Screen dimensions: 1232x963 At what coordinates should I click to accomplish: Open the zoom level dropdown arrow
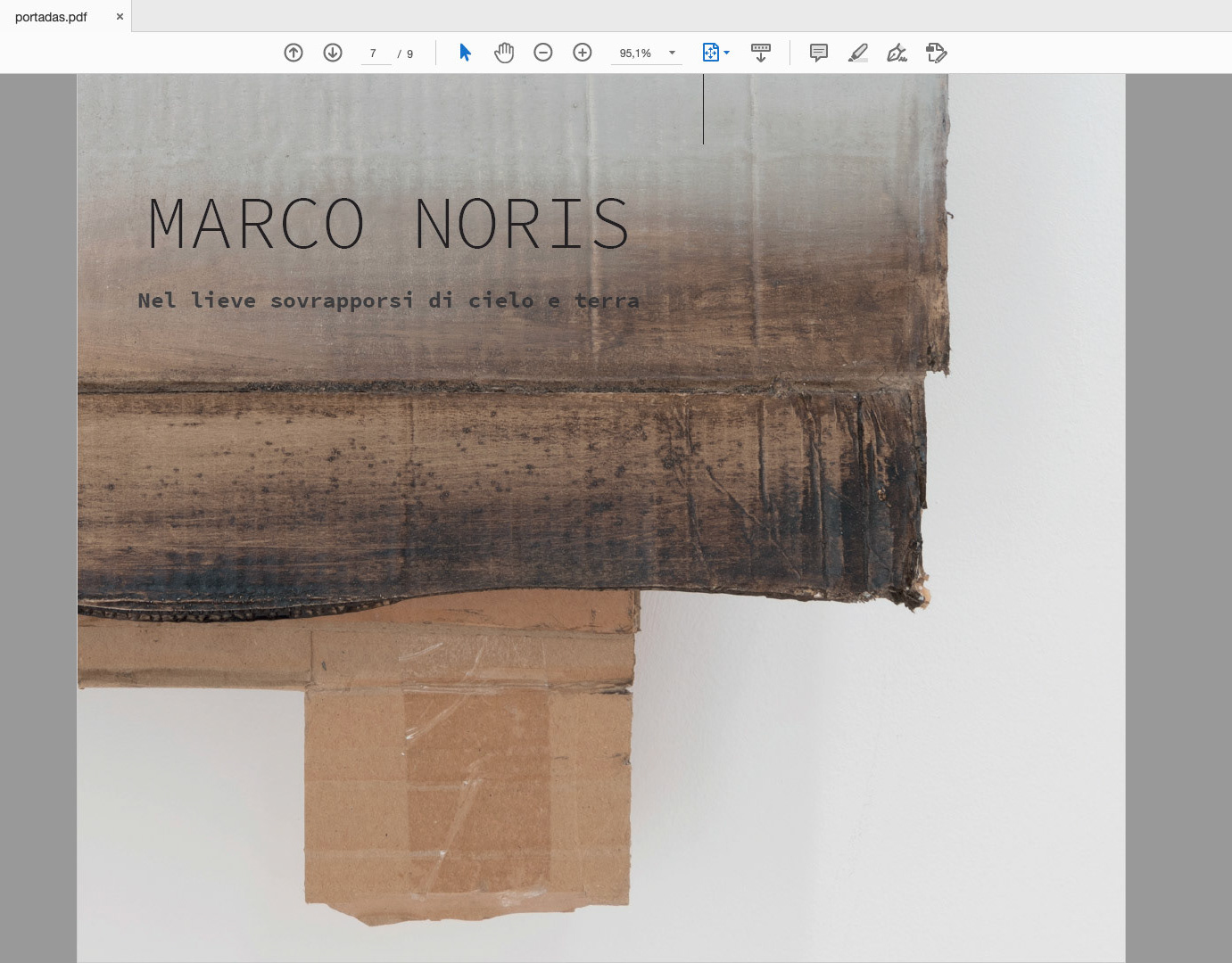(673, 53)
